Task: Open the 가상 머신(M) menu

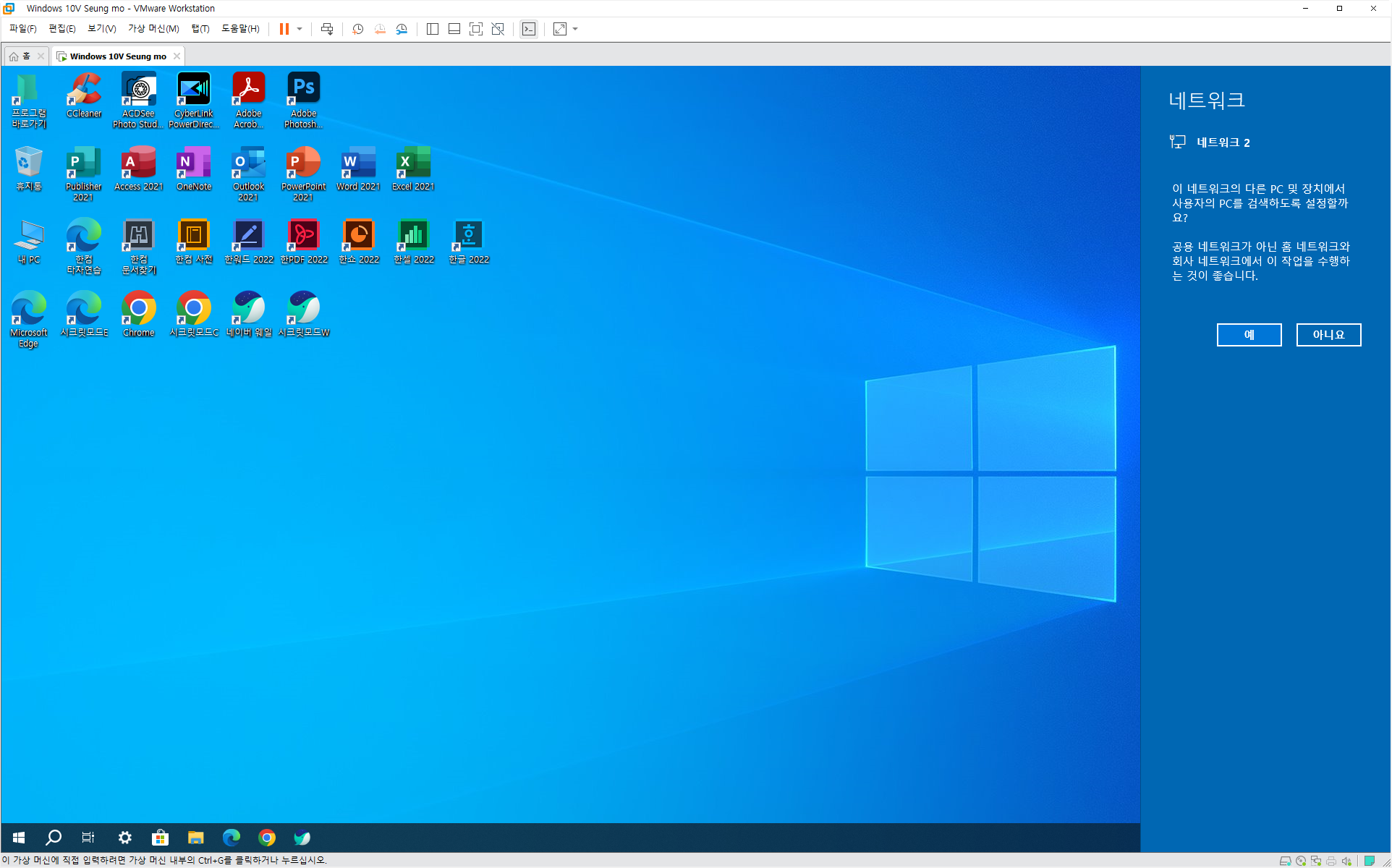Action: (x=153, y=29)
